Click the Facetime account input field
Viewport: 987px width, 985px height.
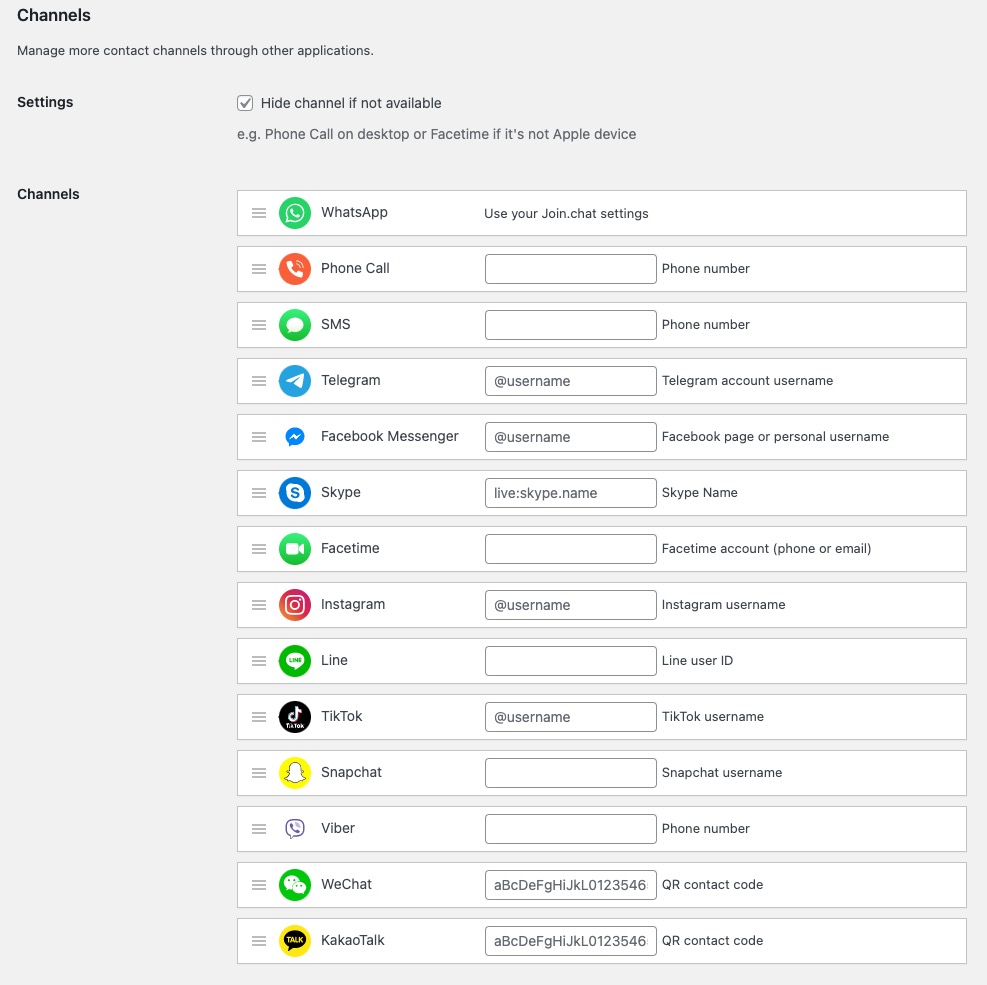coord(570,549)
